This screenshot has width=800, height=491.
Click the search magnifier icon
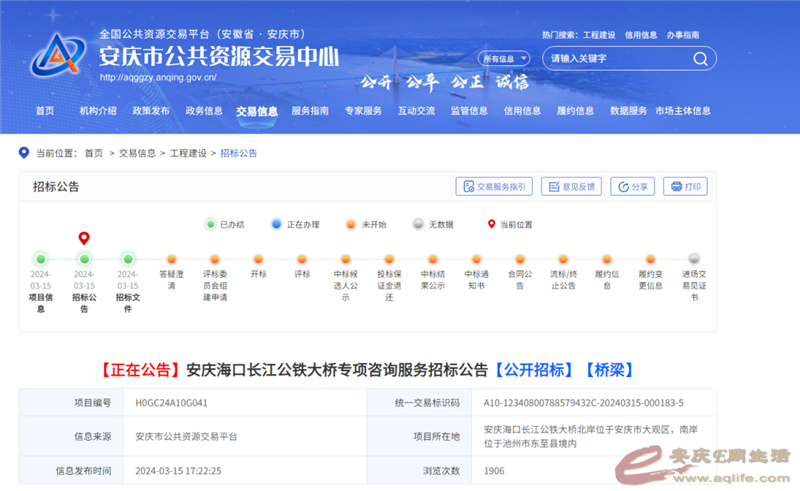(x=700, y=59)
